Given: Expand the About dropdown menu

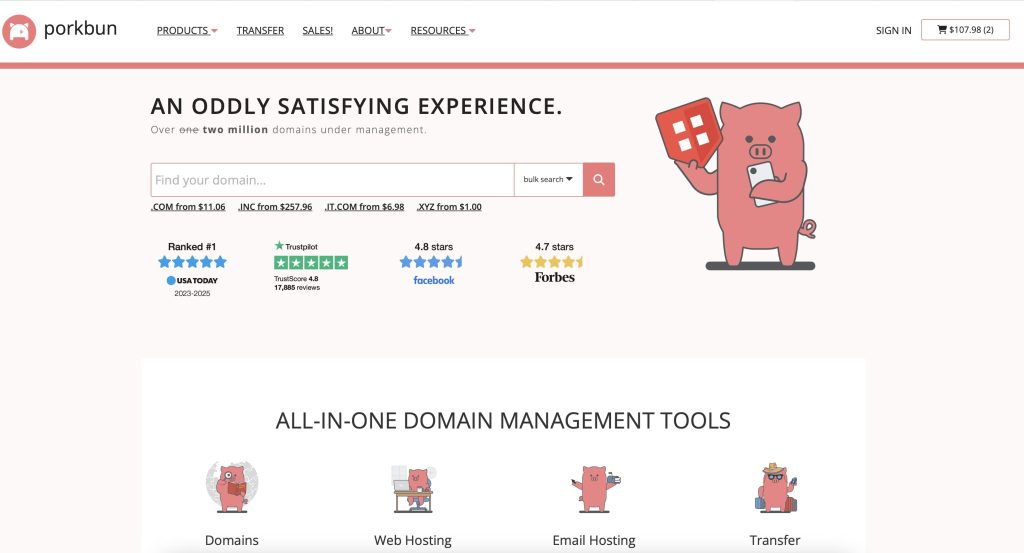Looking at the screenshot, I should [371, 31].
